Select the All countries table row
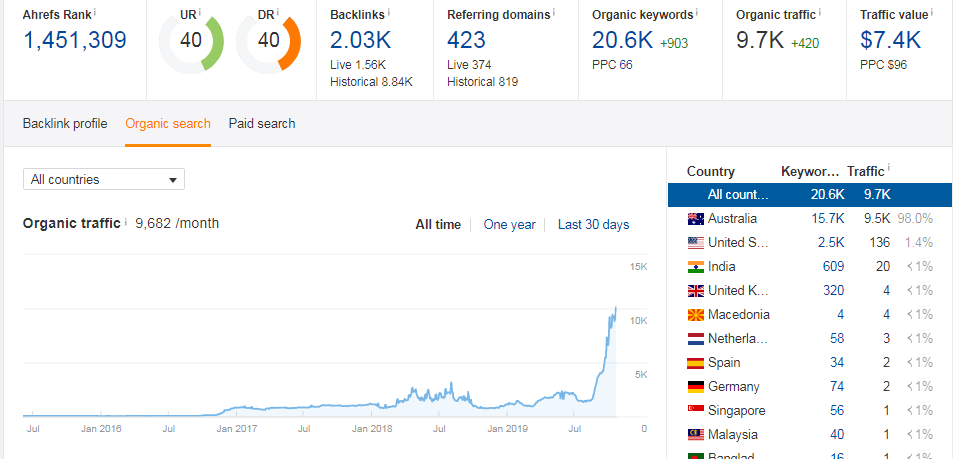The height and width of the screenshot is (459, 967). pos(810,194)
